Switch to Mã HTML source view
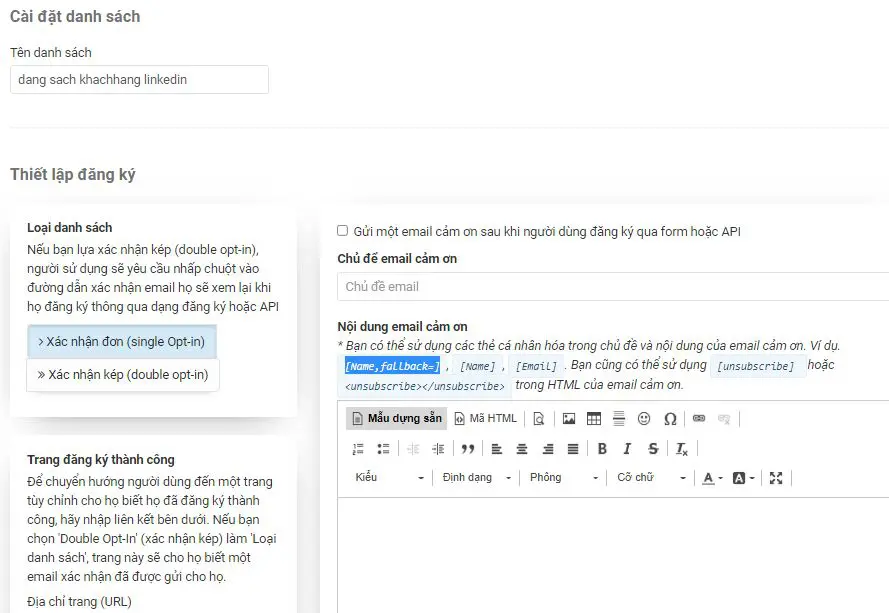 [x=486, y=418]
